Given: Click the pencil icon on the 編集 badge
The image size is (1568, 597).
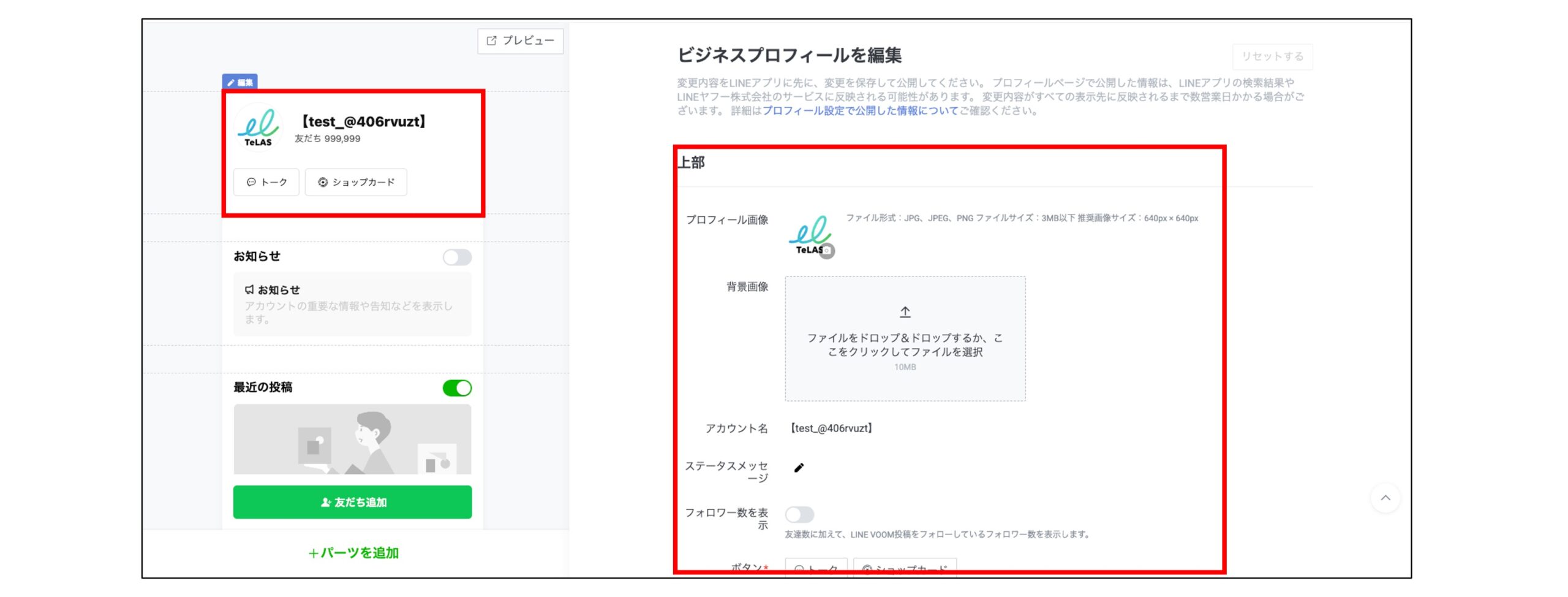Looking at the screenshot, I should (232, 82).
